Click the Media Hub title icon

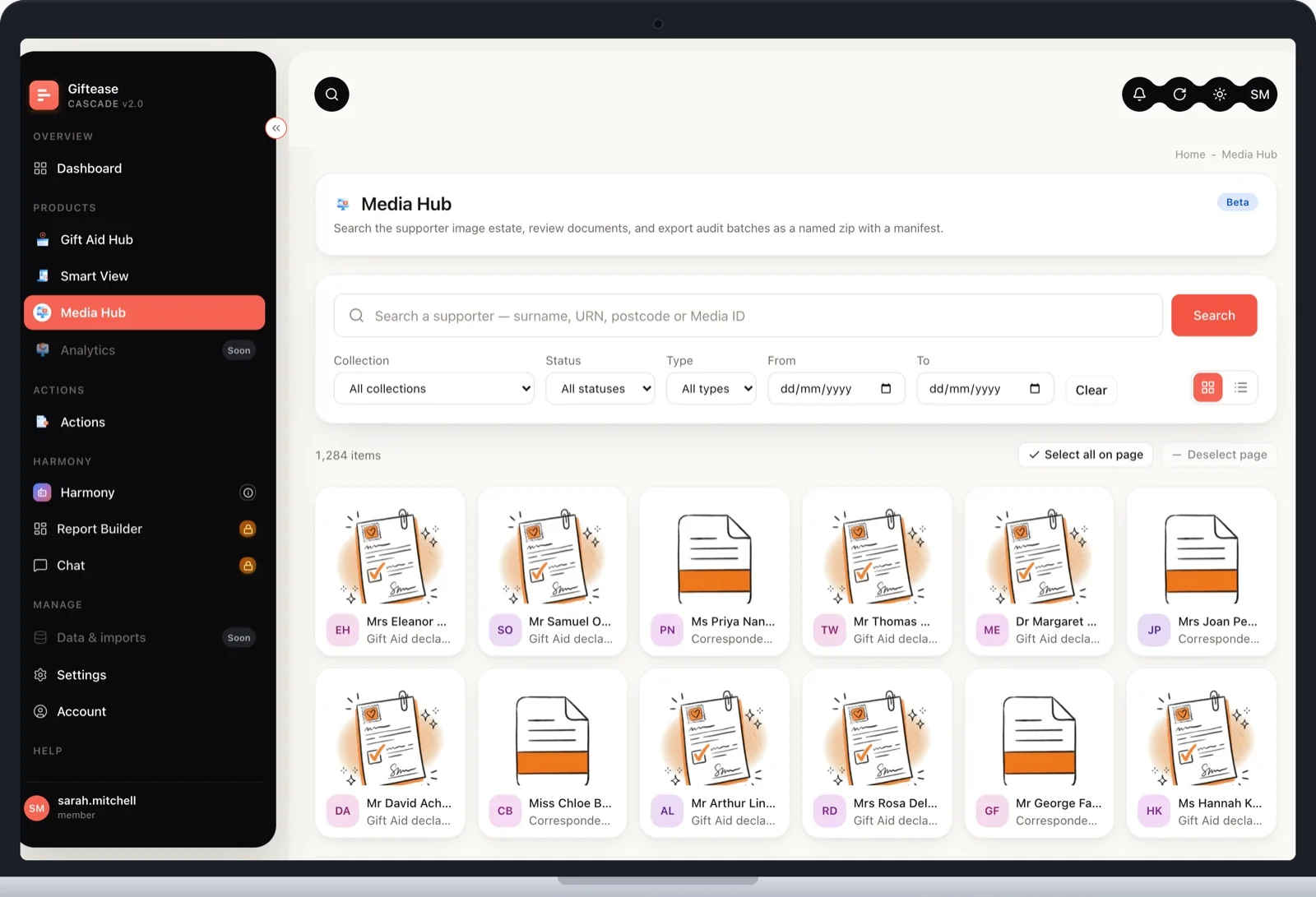tap(343, 204)
